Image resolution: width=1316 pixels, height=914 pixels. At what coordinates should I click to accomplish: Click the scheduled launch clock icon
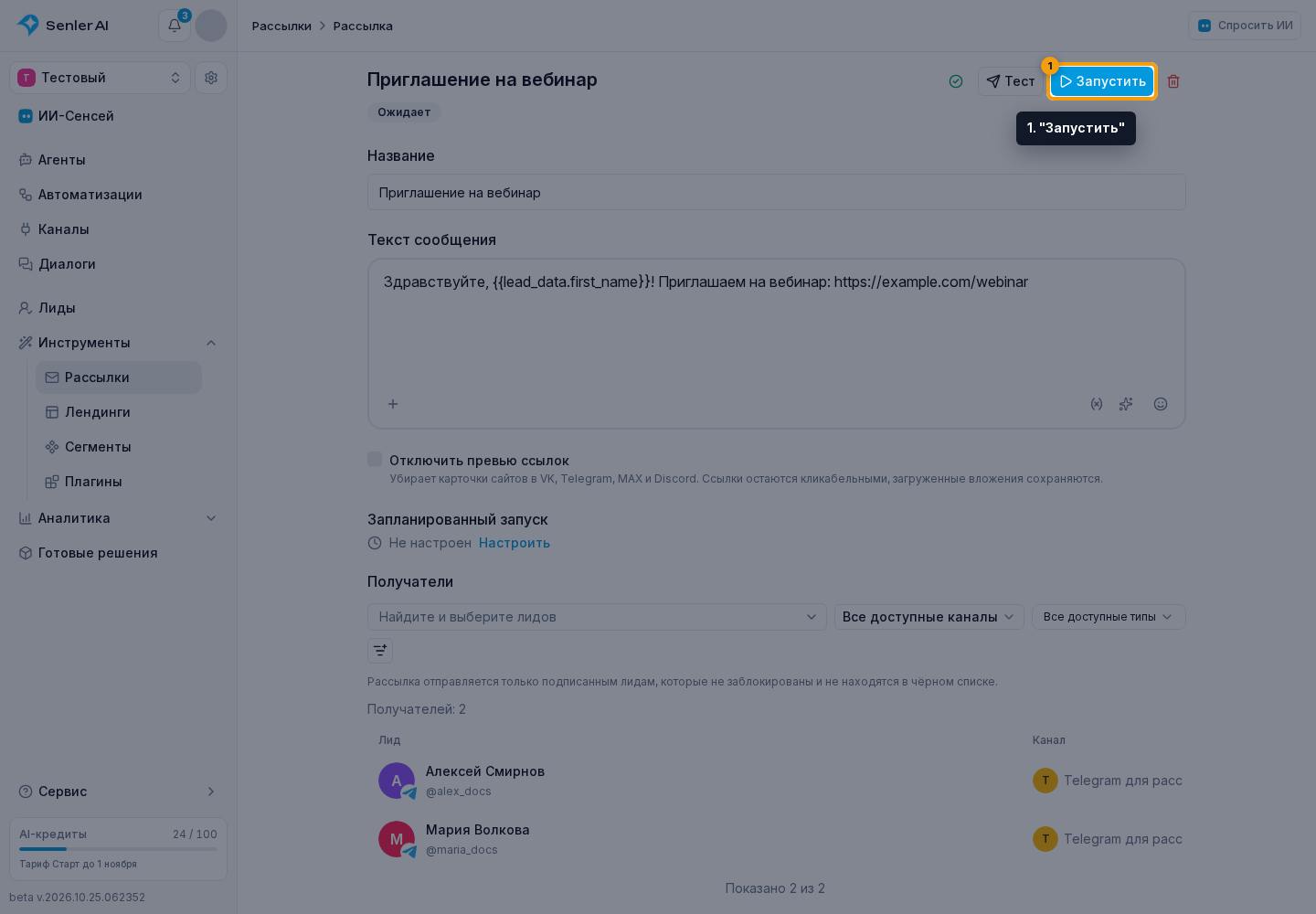tap(375, 543)
